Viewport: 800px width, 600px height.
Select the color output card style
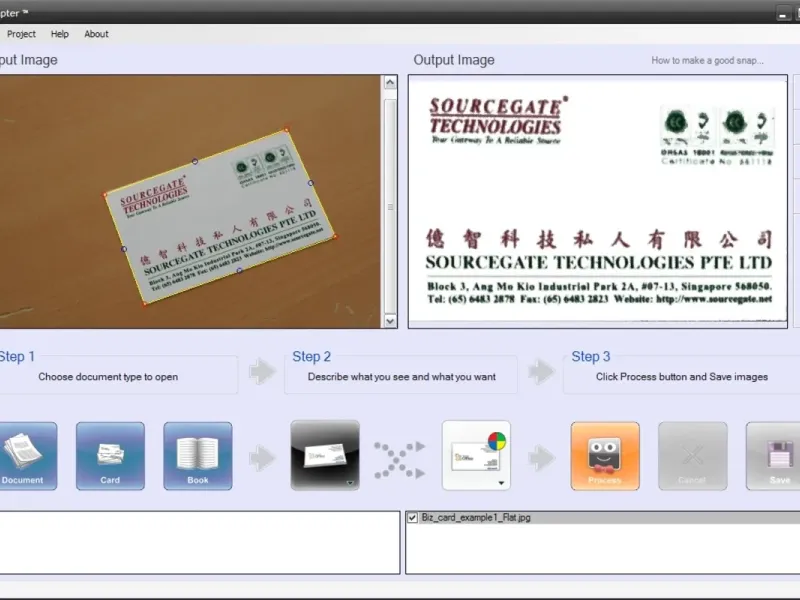point(476,455)
